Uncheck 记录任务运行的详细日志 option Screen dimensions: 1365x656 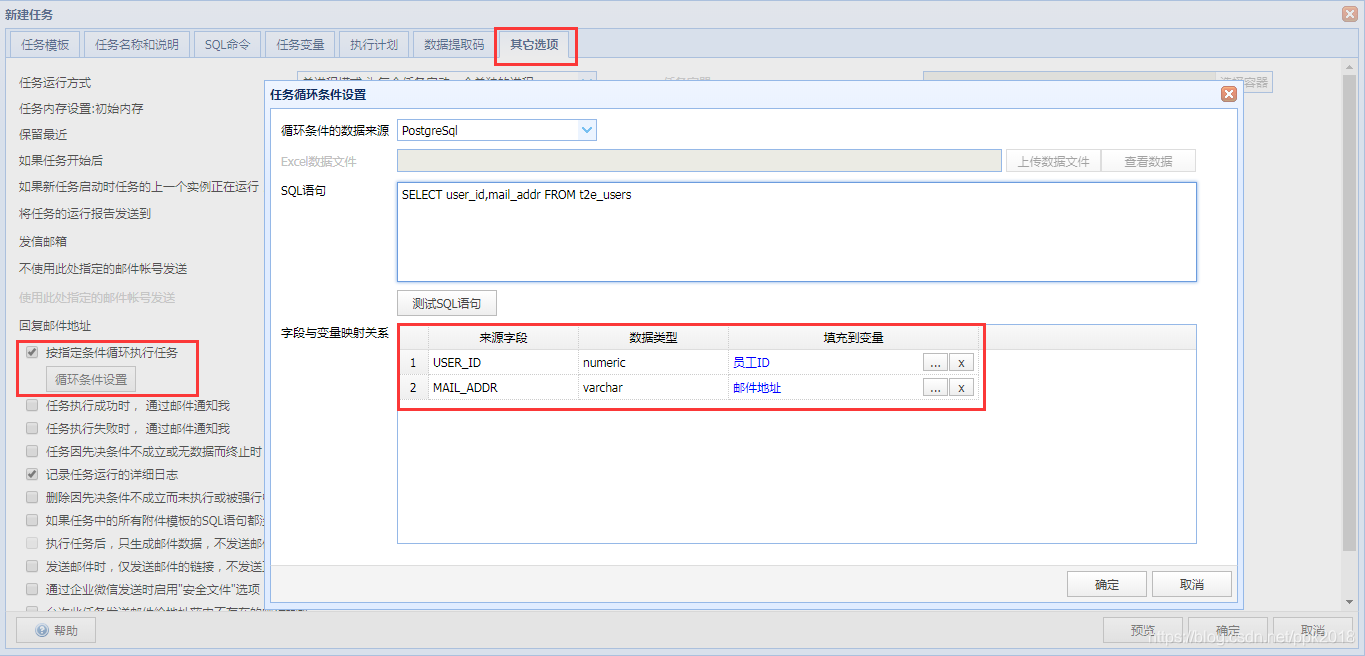point(34,474)
